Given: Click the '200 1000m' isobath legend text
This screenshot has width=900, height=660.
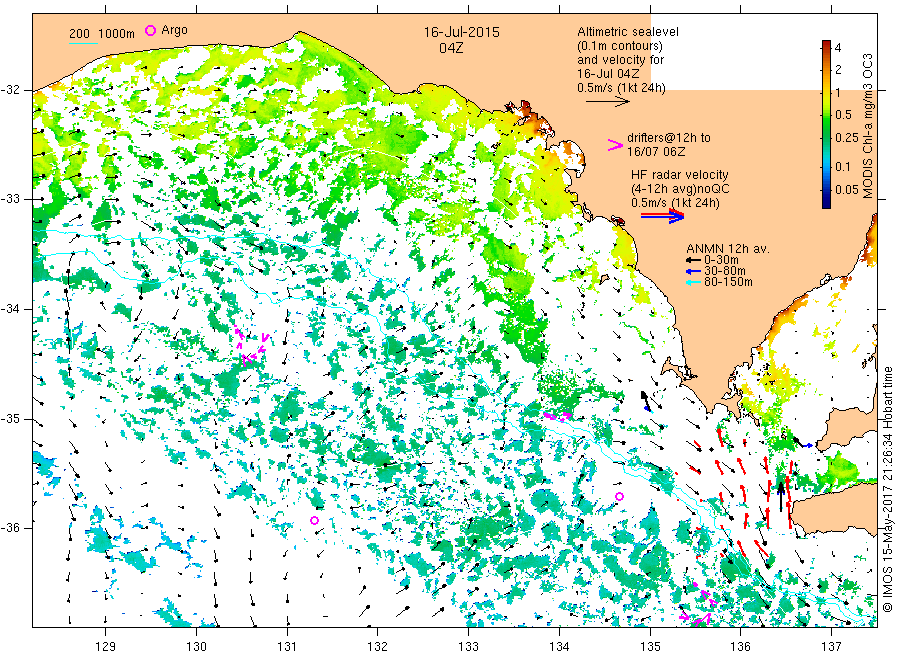Looking at the screenshot, I should 102,33.
